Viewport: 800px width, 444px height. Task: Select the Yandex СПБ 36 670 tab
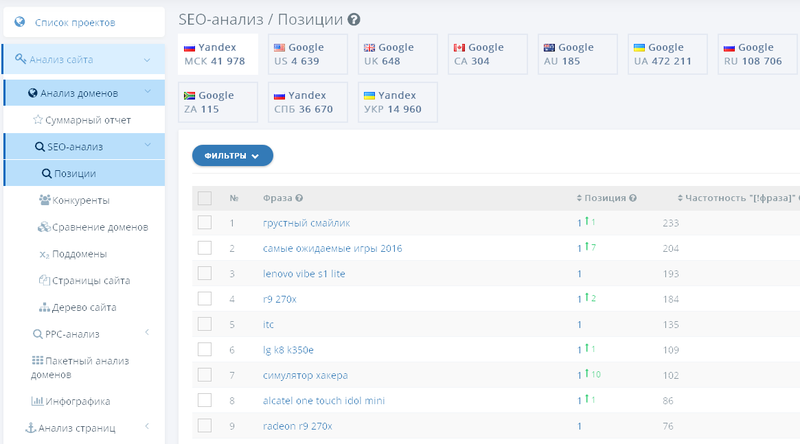coord(308,102)
